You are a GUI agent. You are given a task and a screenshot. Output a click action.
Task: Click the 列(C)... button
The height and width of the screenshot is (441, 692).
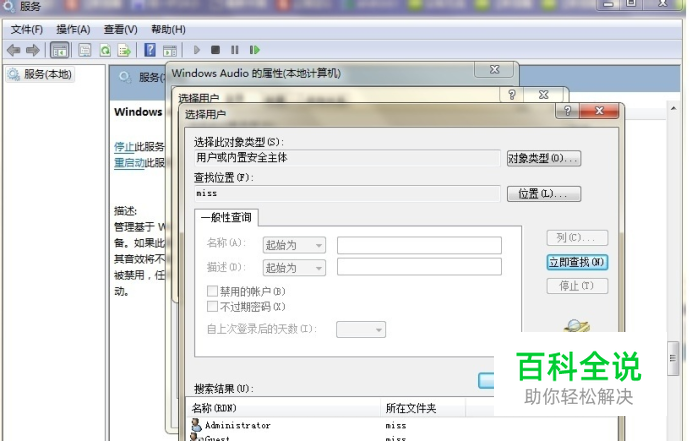pos(577,238)
